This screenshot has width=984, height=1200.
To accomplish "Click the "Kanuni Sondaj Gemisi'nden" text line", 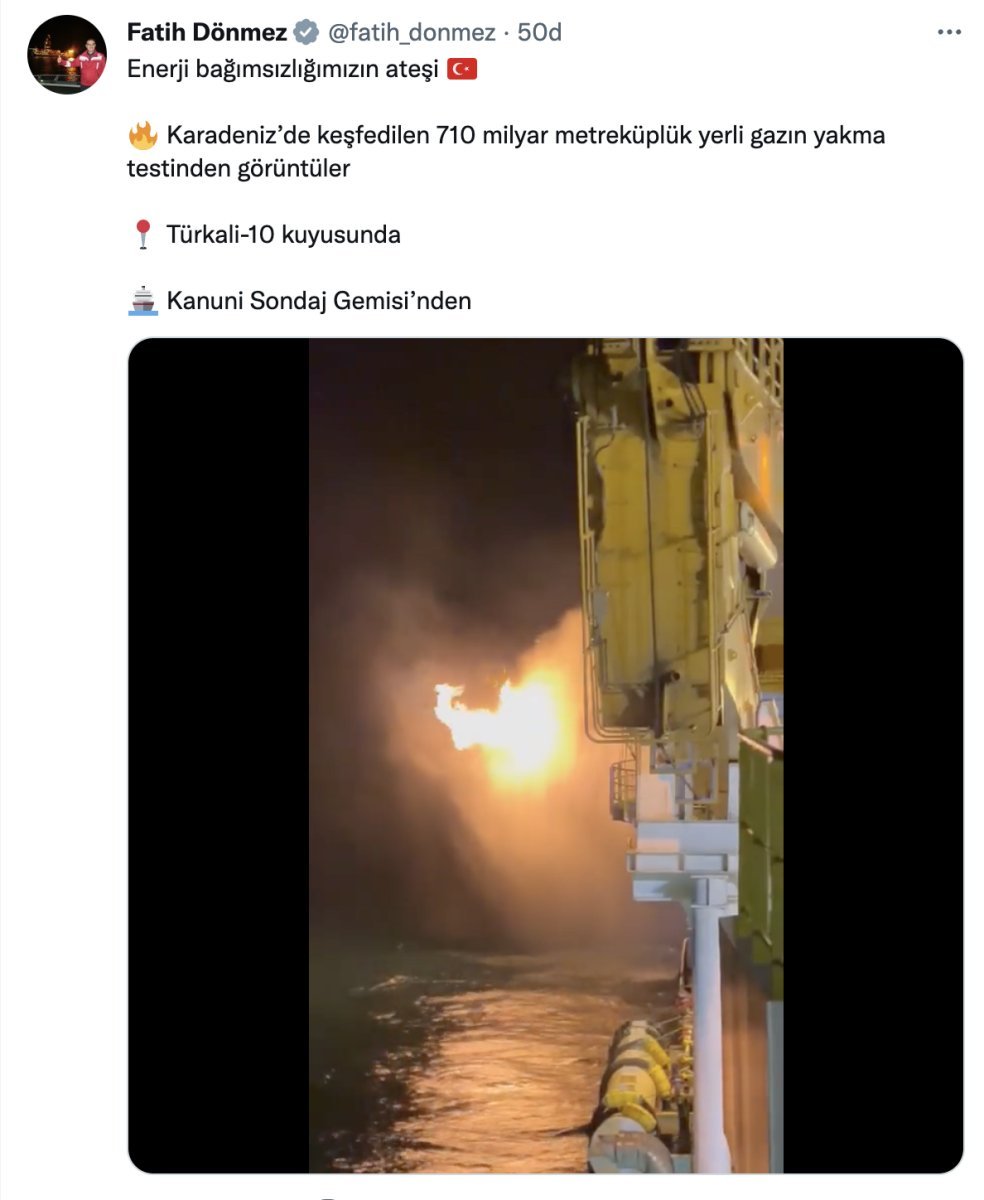I will tap(319, 300).
